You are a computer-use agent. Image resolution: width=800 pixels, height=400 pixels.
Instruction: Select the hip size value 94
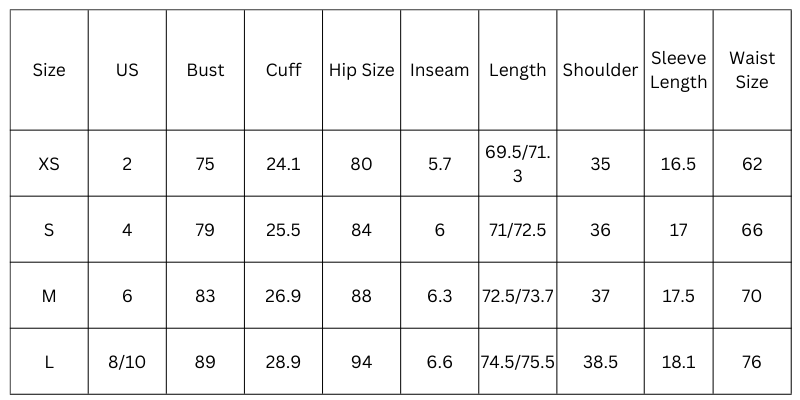click(x=362, y=362)
